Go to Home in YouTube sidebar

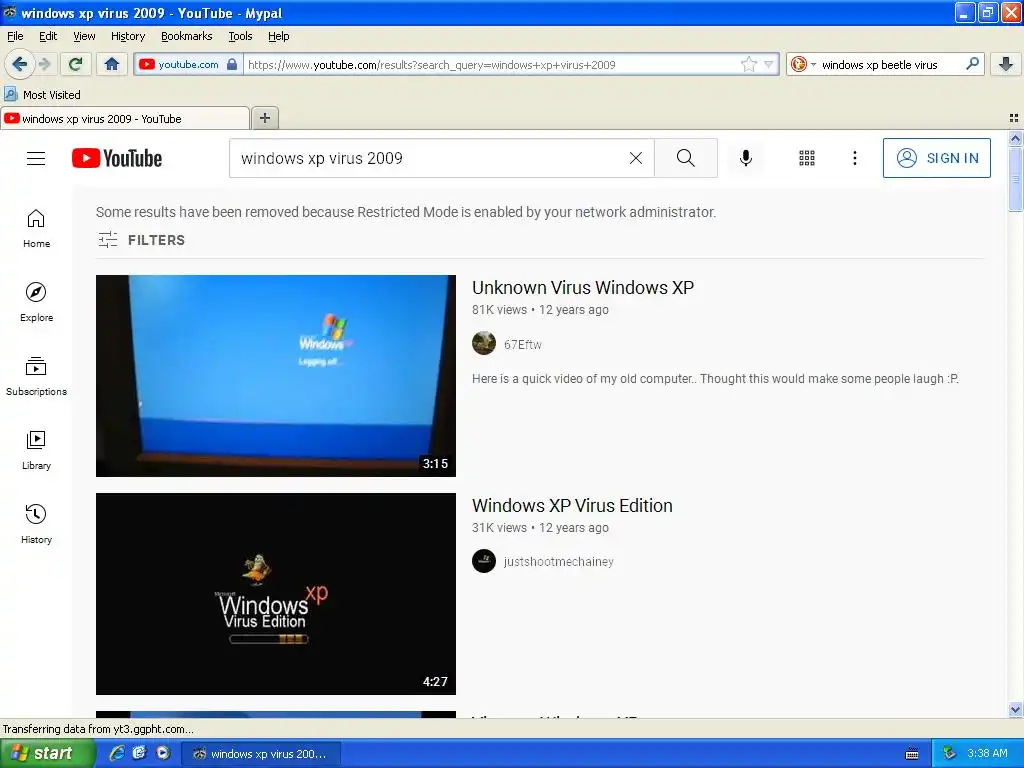pyautogui.click(x=36, y=229)
